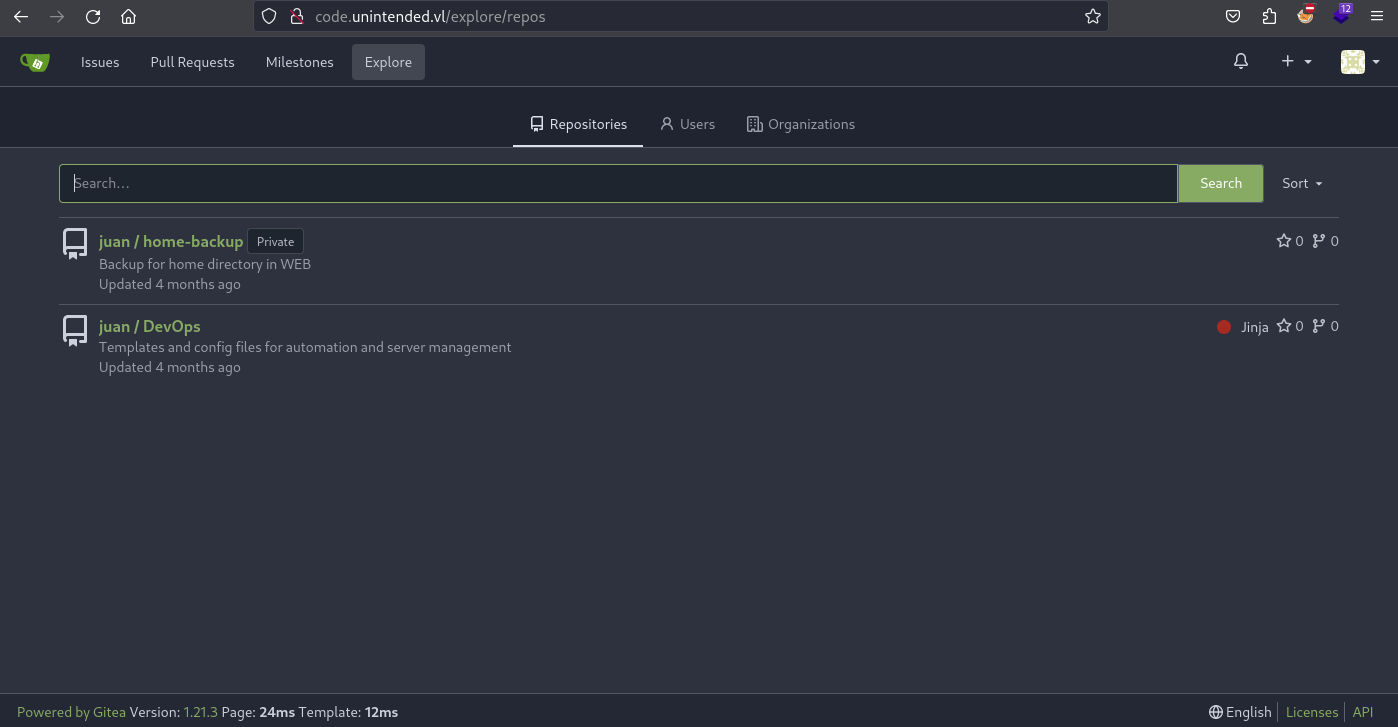Screen dimensions: 1398x727
Task: Expand the plus create-new dropdown
Action: 1296,62
